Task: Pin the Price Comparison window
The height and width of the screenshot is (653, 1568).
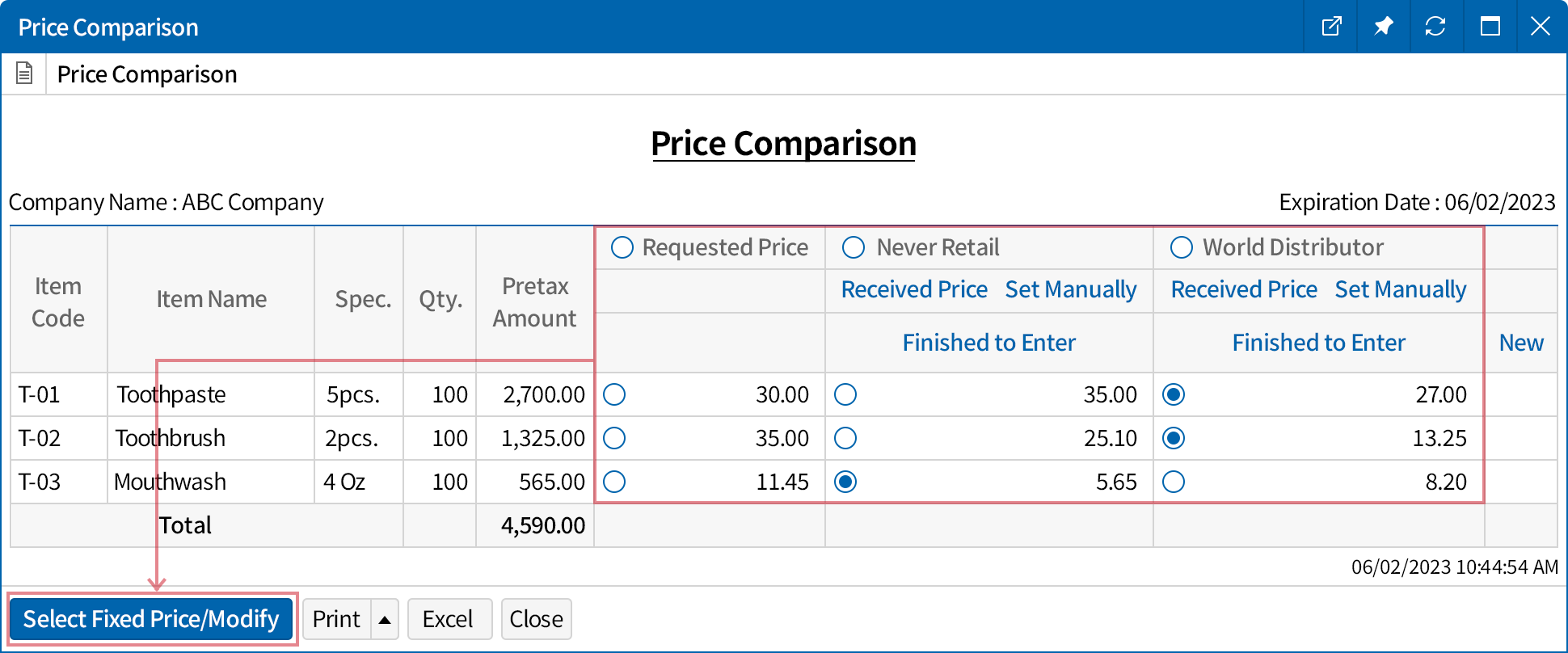Action: click(x=1383, y=27)
